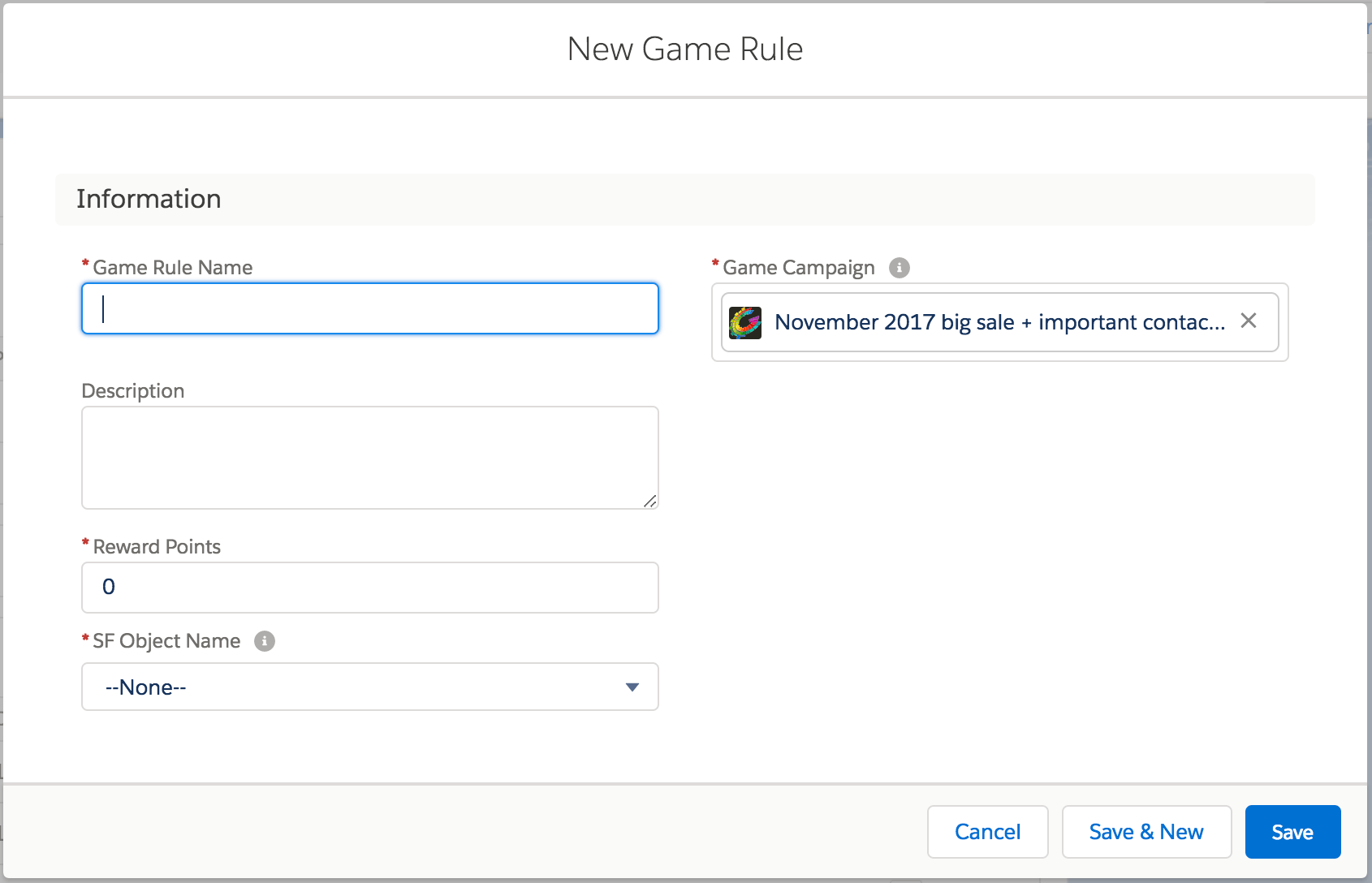Remove the selected Game Campaign with X
Image resolution: width=1372 pixels, height=883 pixels.
click(1249, 321)
